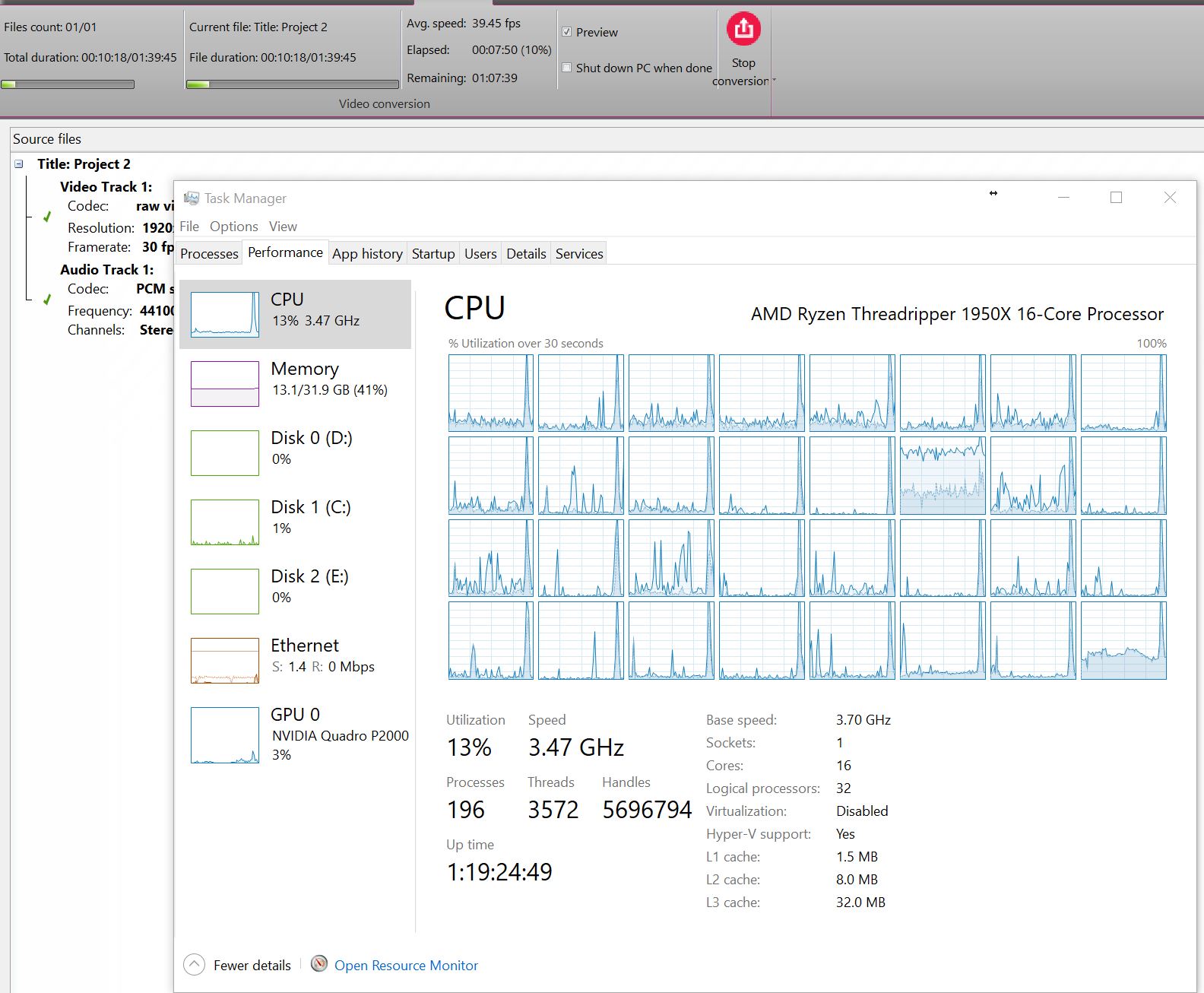
Task: Click the L1 cache value 1.5 MB
Action: (x=857, y=857)
